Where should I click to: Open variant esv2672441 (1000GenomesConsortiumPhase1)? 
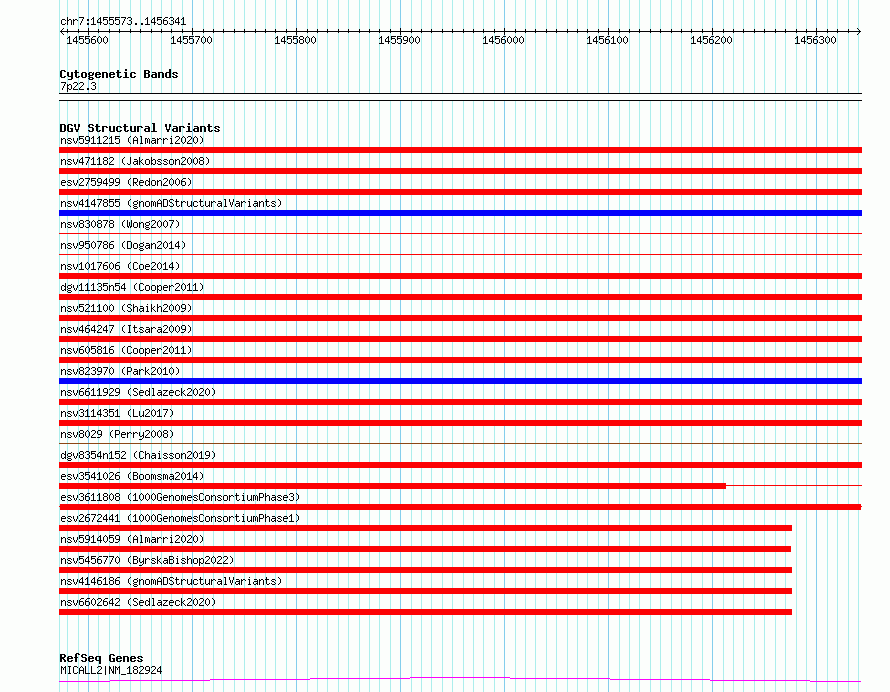180,518
